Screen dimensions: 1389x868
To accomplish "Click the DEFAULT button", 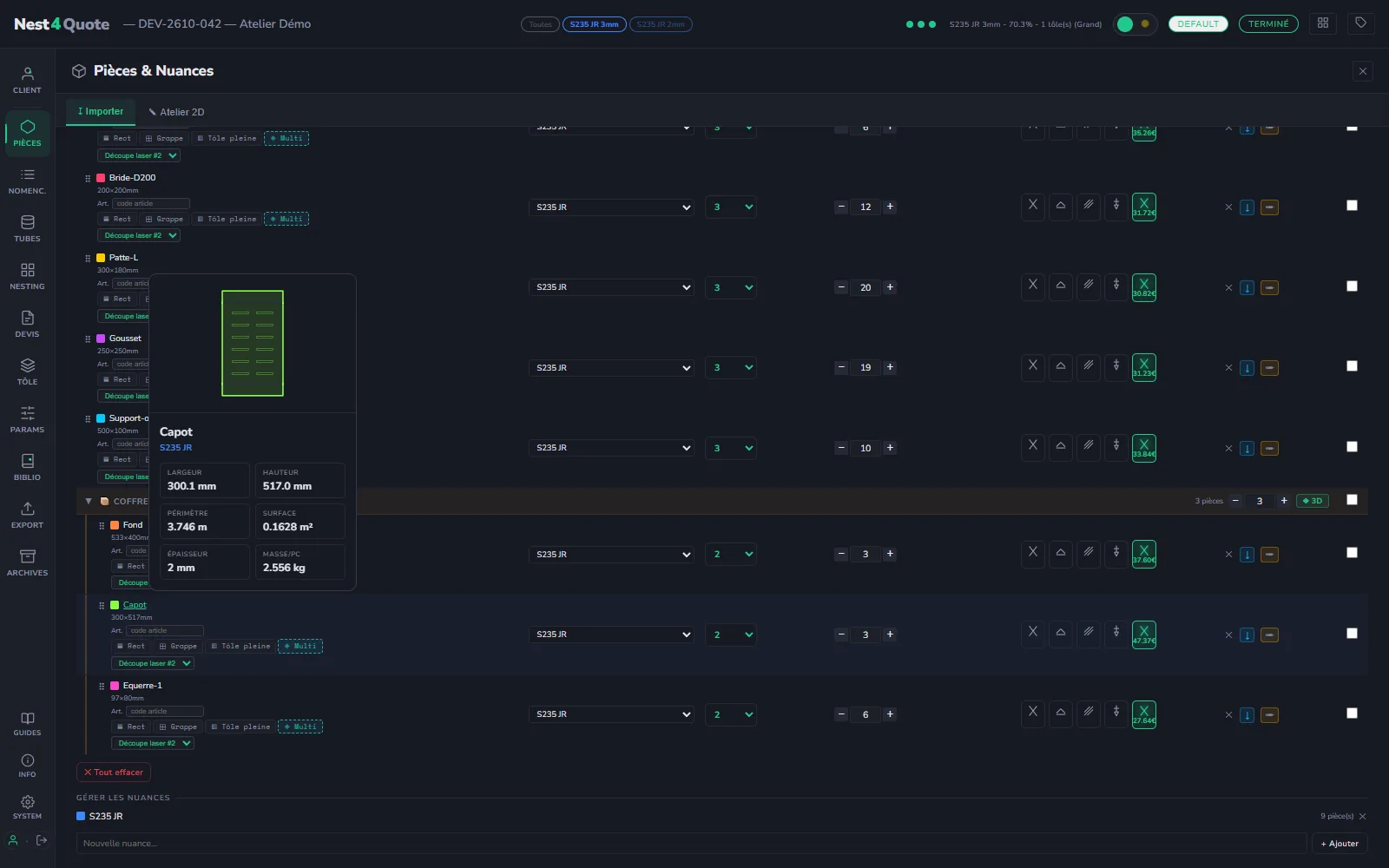I will point(1198,24).
